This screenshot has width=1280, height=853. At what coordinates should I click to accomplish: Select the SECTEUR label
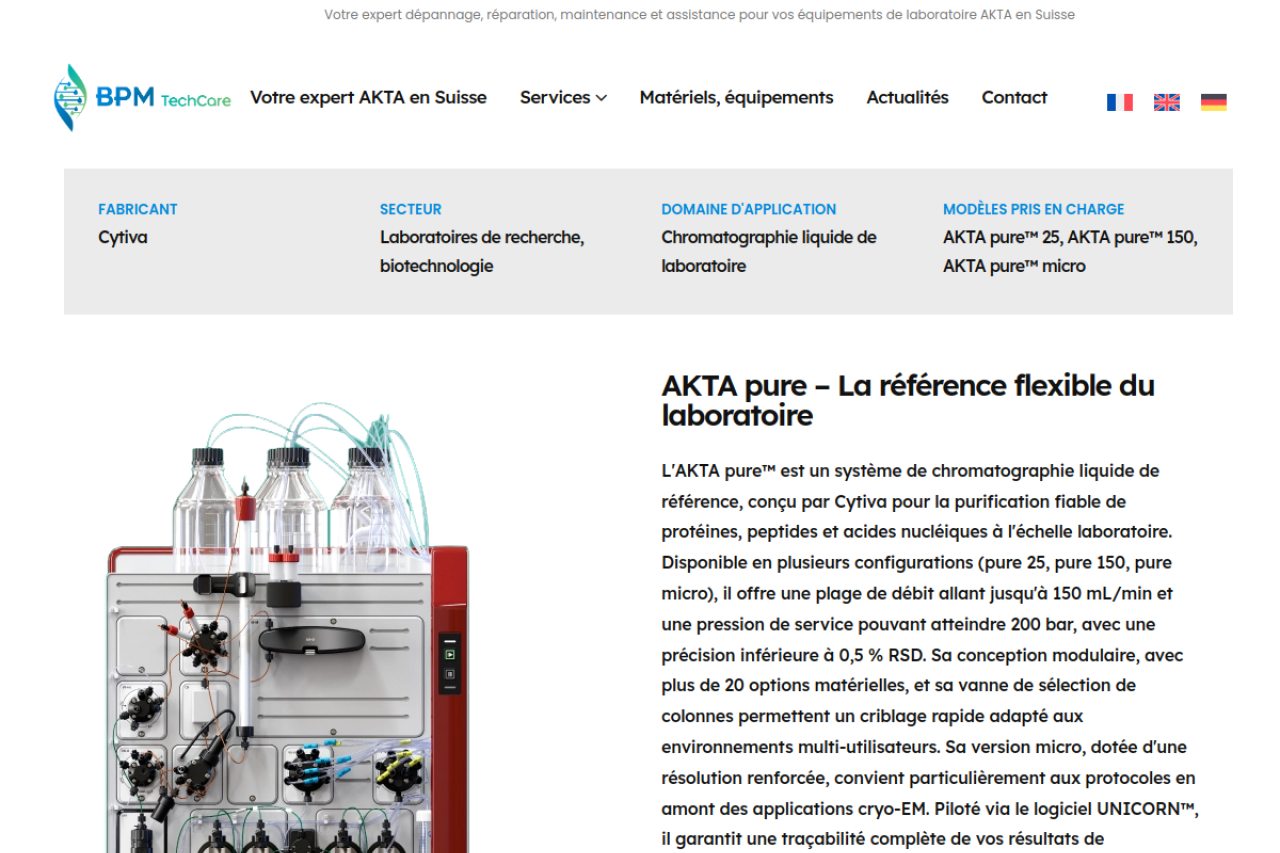click(411, 209)
